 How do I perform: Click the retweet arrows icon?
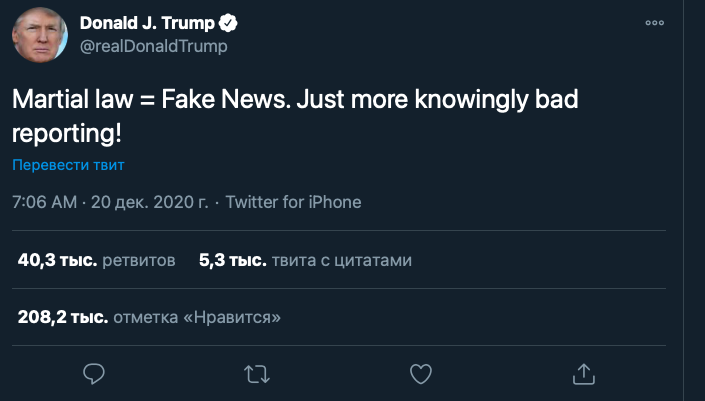click(257, 373)
